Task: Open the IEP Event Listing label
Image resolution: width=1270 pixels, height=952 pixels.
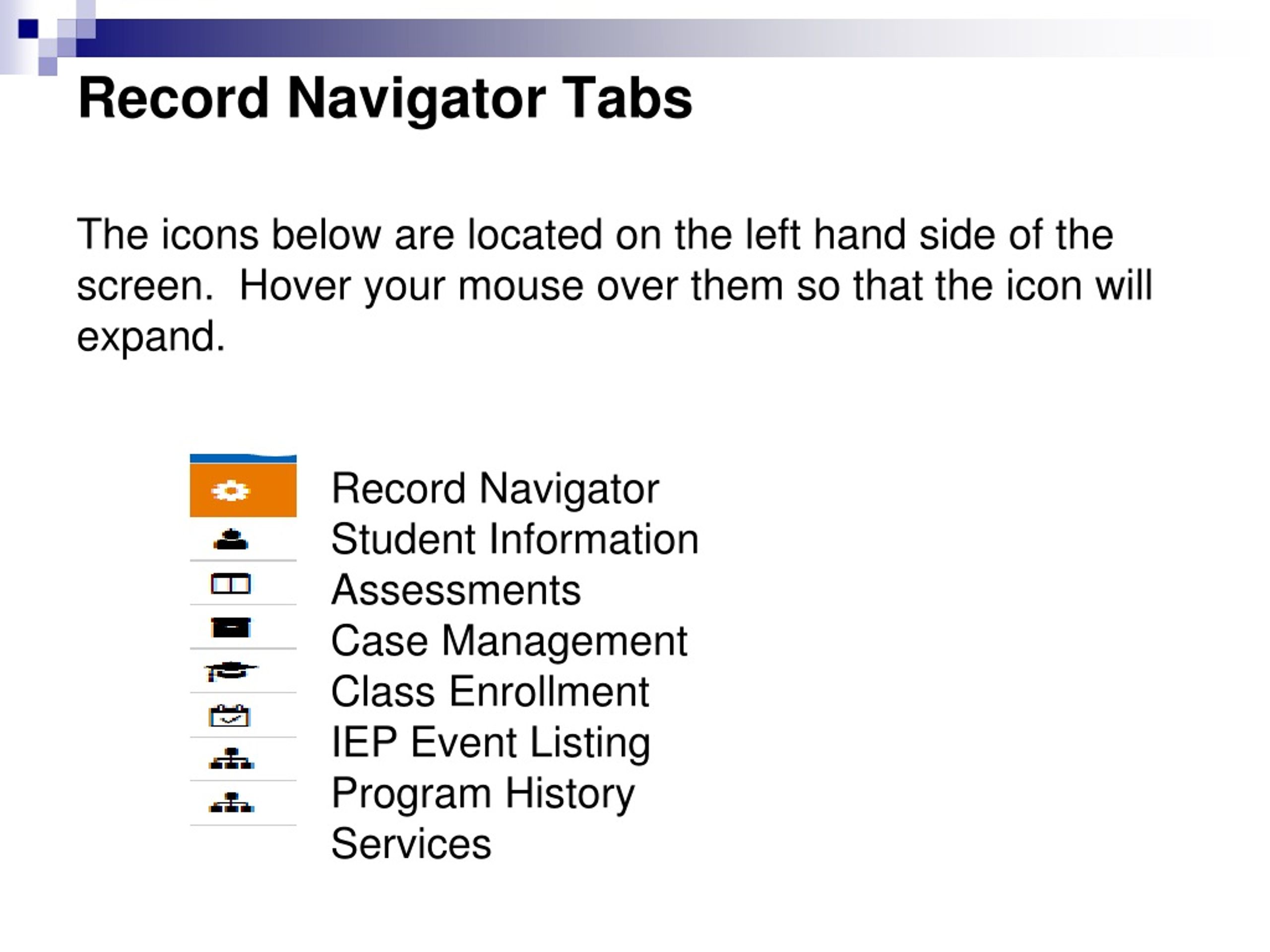Action: tap(490, 743)
